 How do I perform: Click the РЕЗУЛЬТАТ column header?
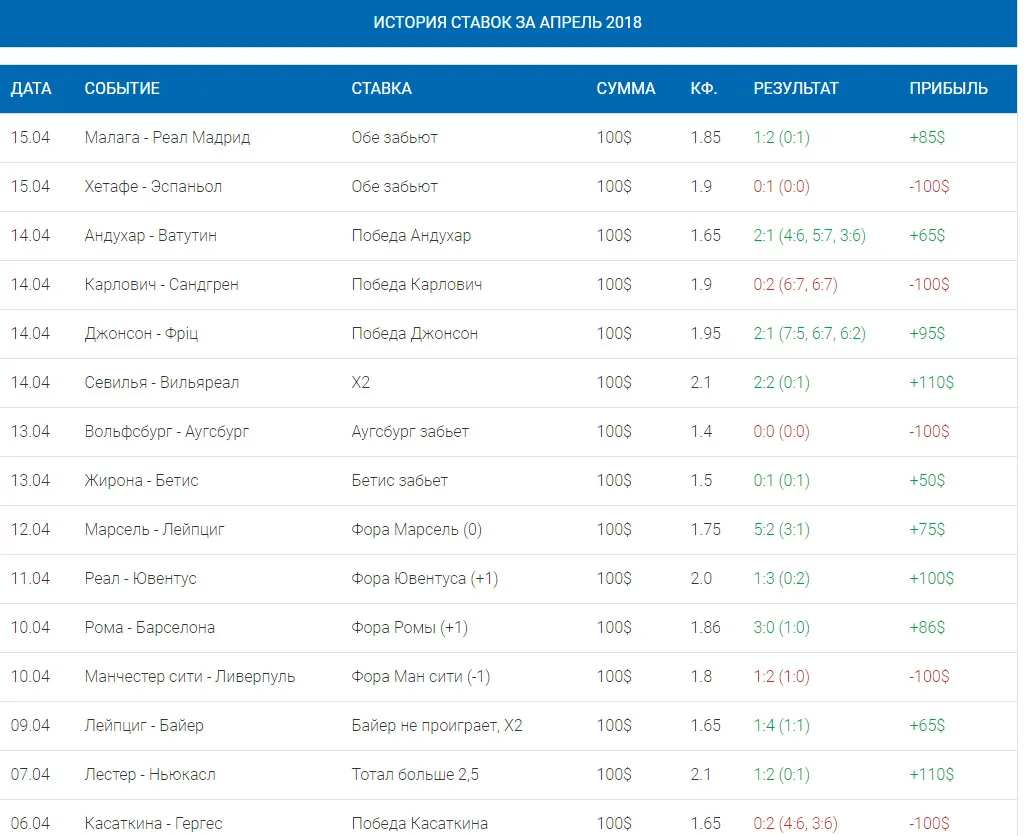click(796, 88)
